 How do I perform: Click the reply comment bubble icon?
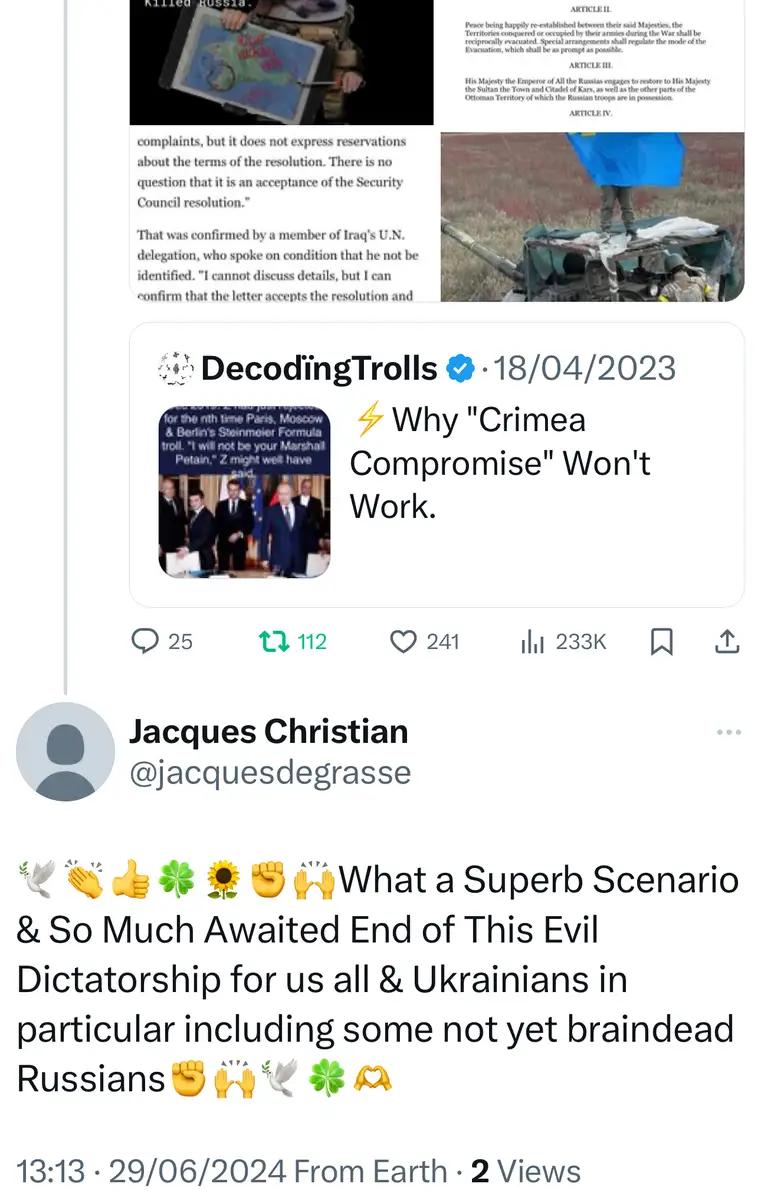(146, 641)
